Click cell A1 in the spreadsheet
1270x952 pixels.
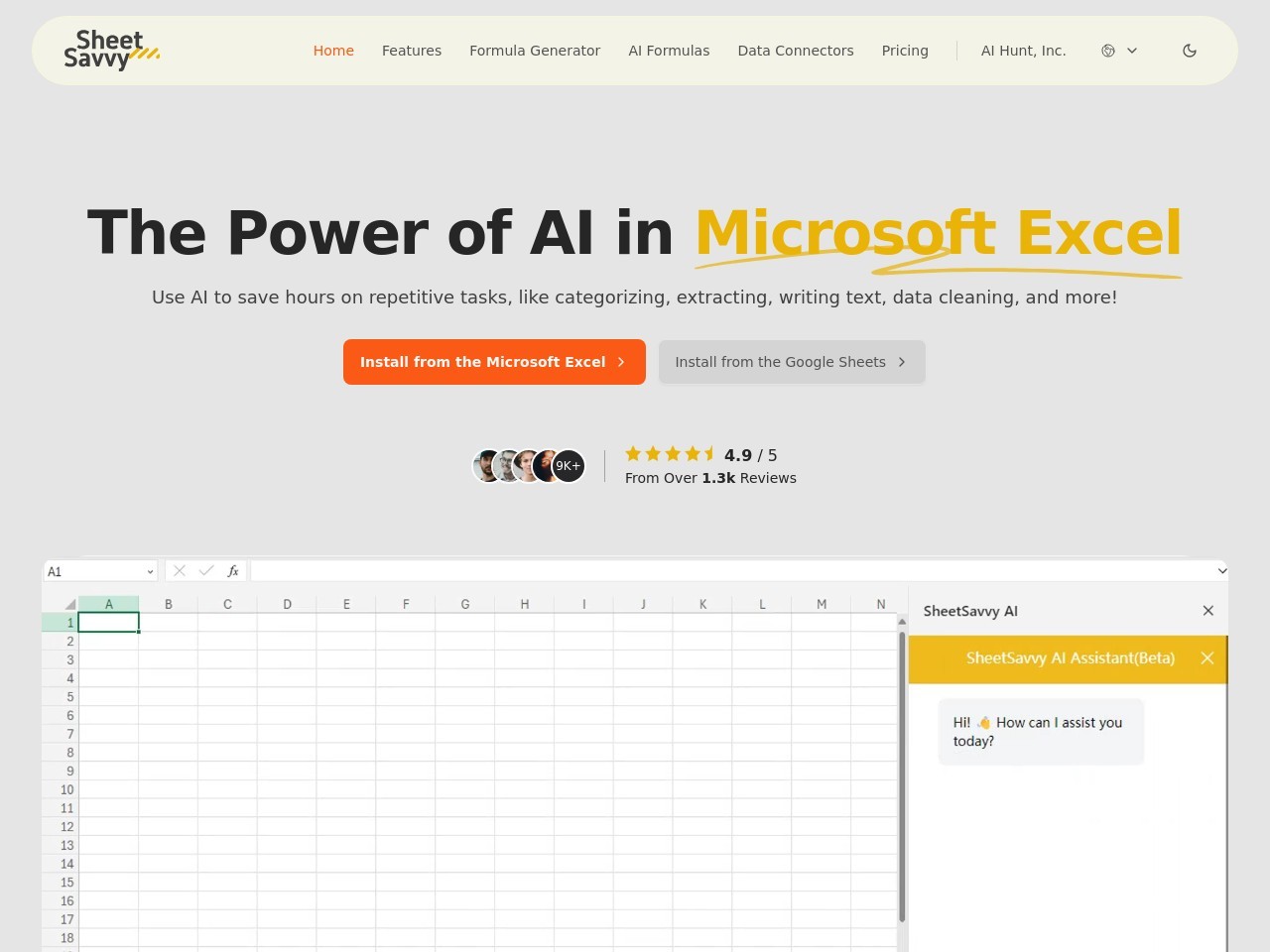pyautogui.click(x=109, y=623)
